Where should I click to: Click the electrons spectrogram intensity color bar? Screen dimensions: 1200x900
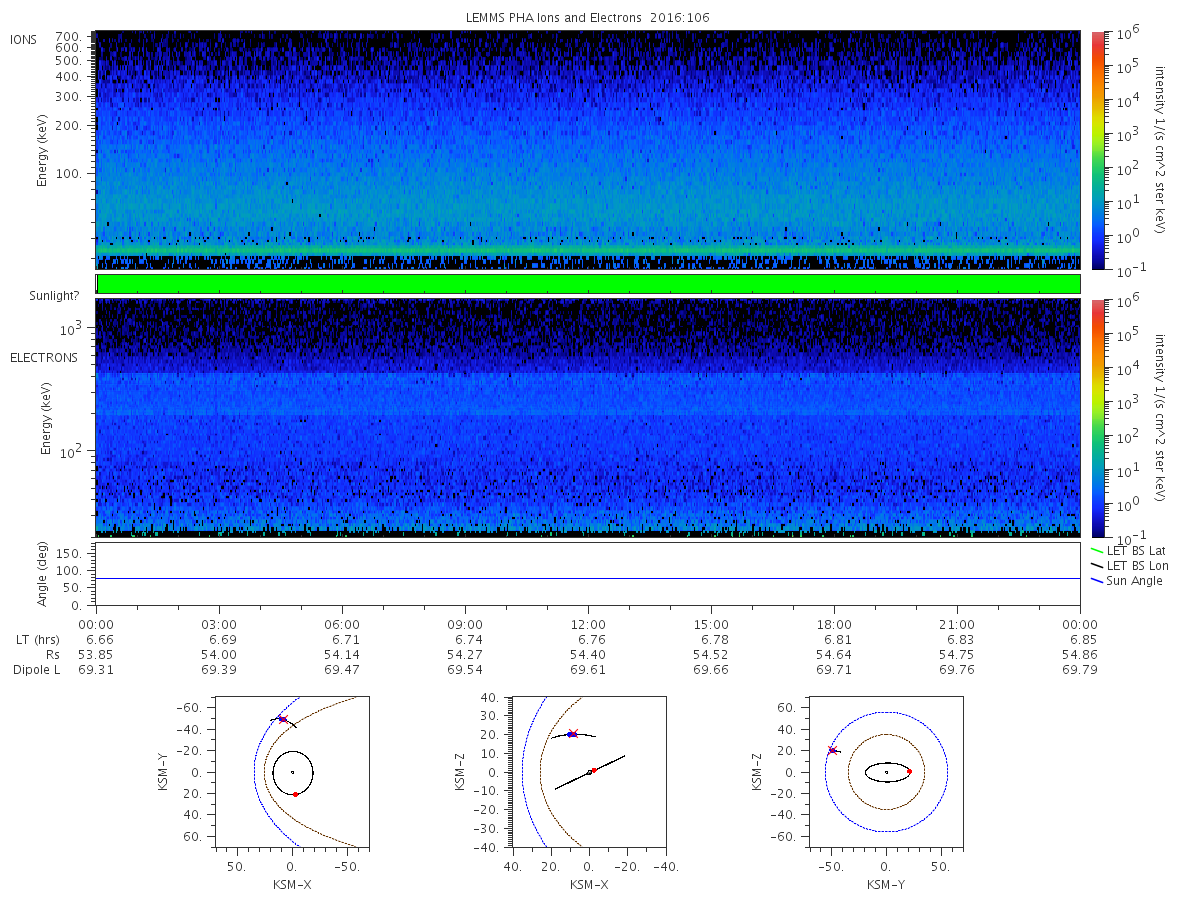click(x=1098, y=417)
